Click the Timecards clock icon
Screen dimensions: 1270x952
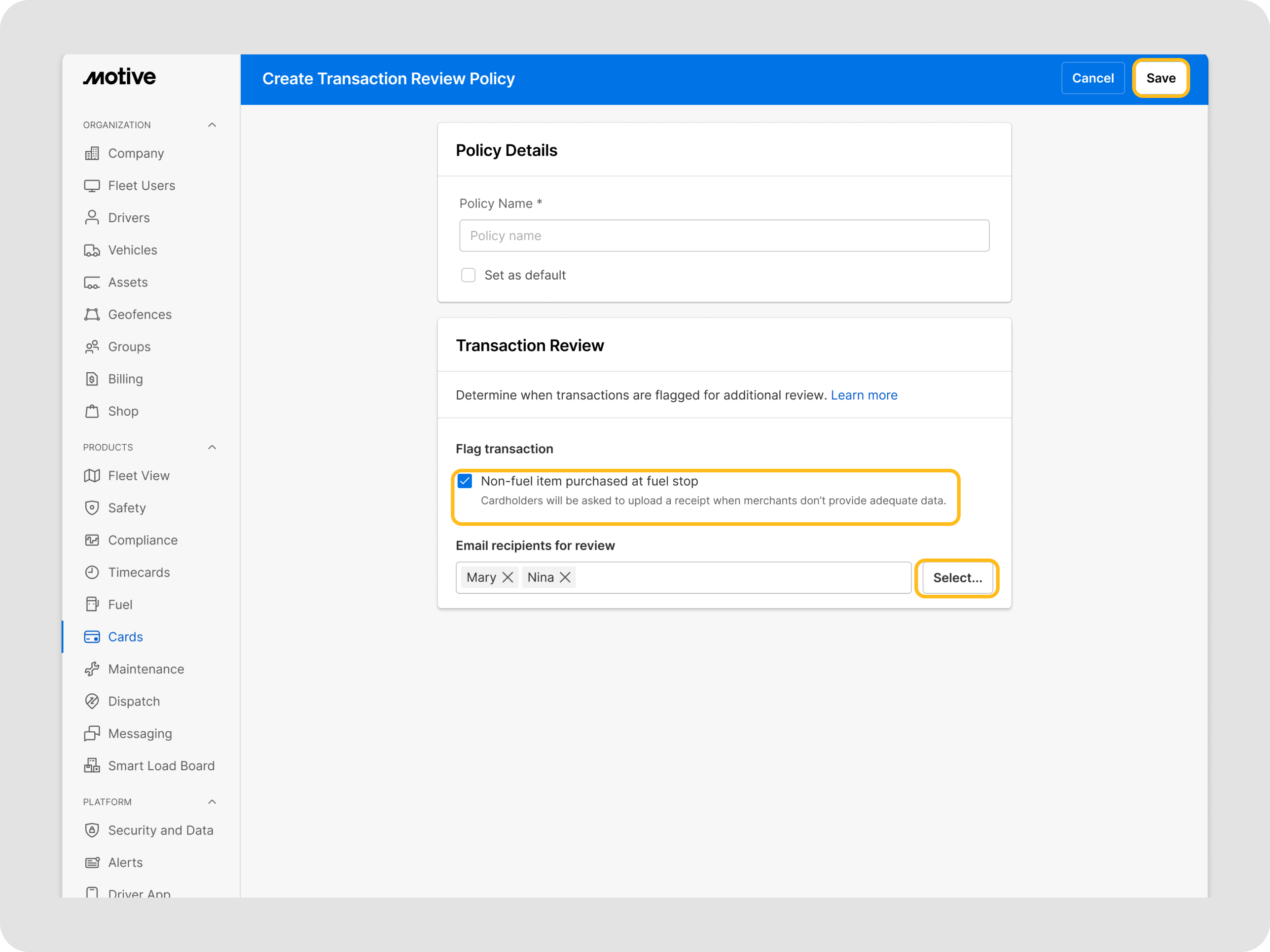tap(92, 572)
